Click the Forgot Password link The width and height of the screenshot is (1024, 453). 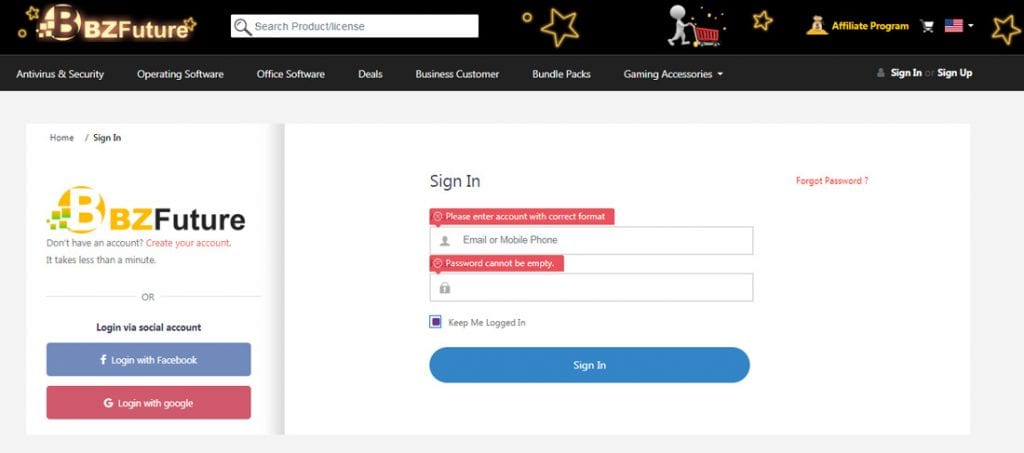pyautogui.click(x=831, y=181)
